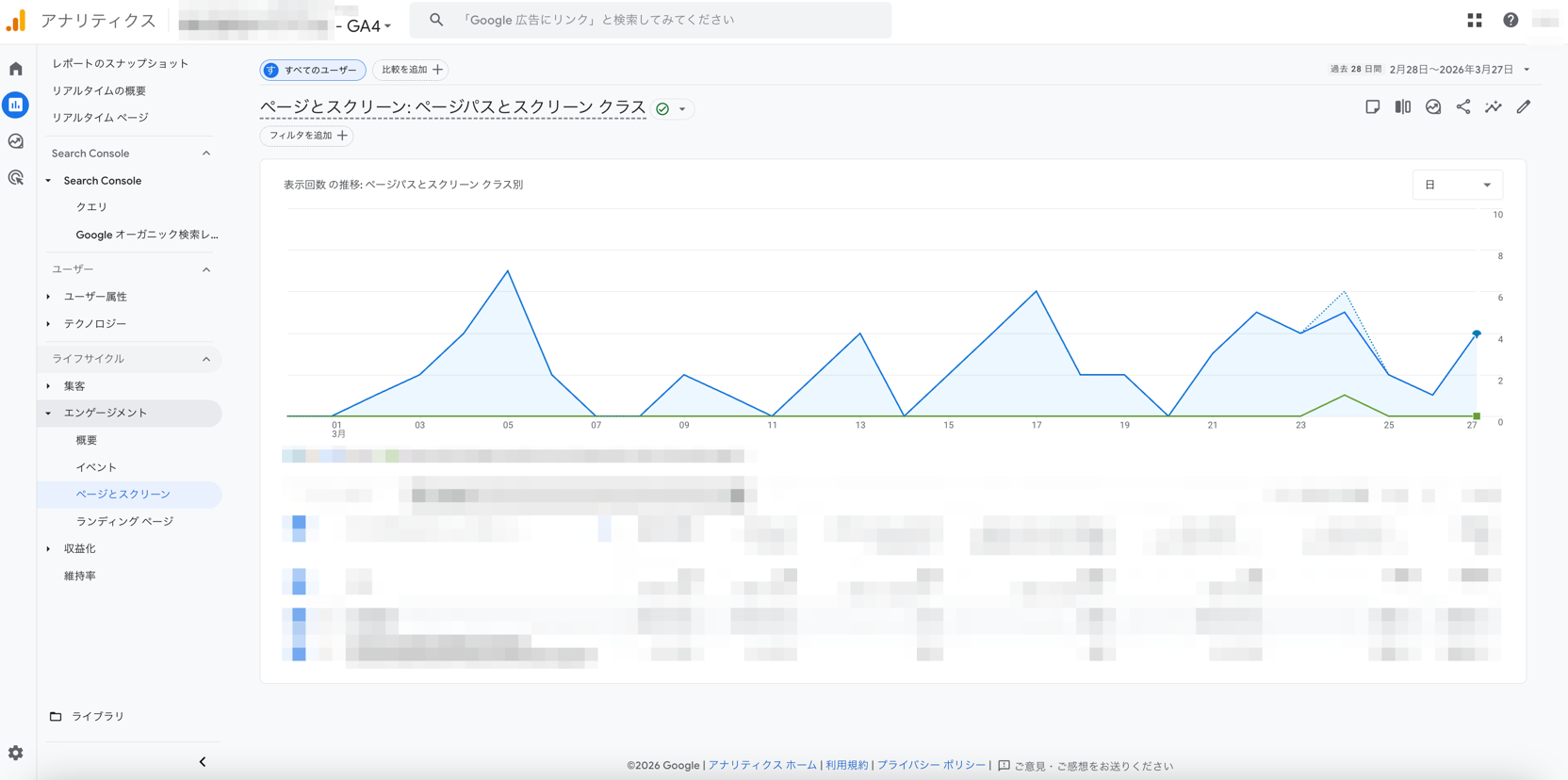Click the pencil customize report icon

click(1523, 107)
